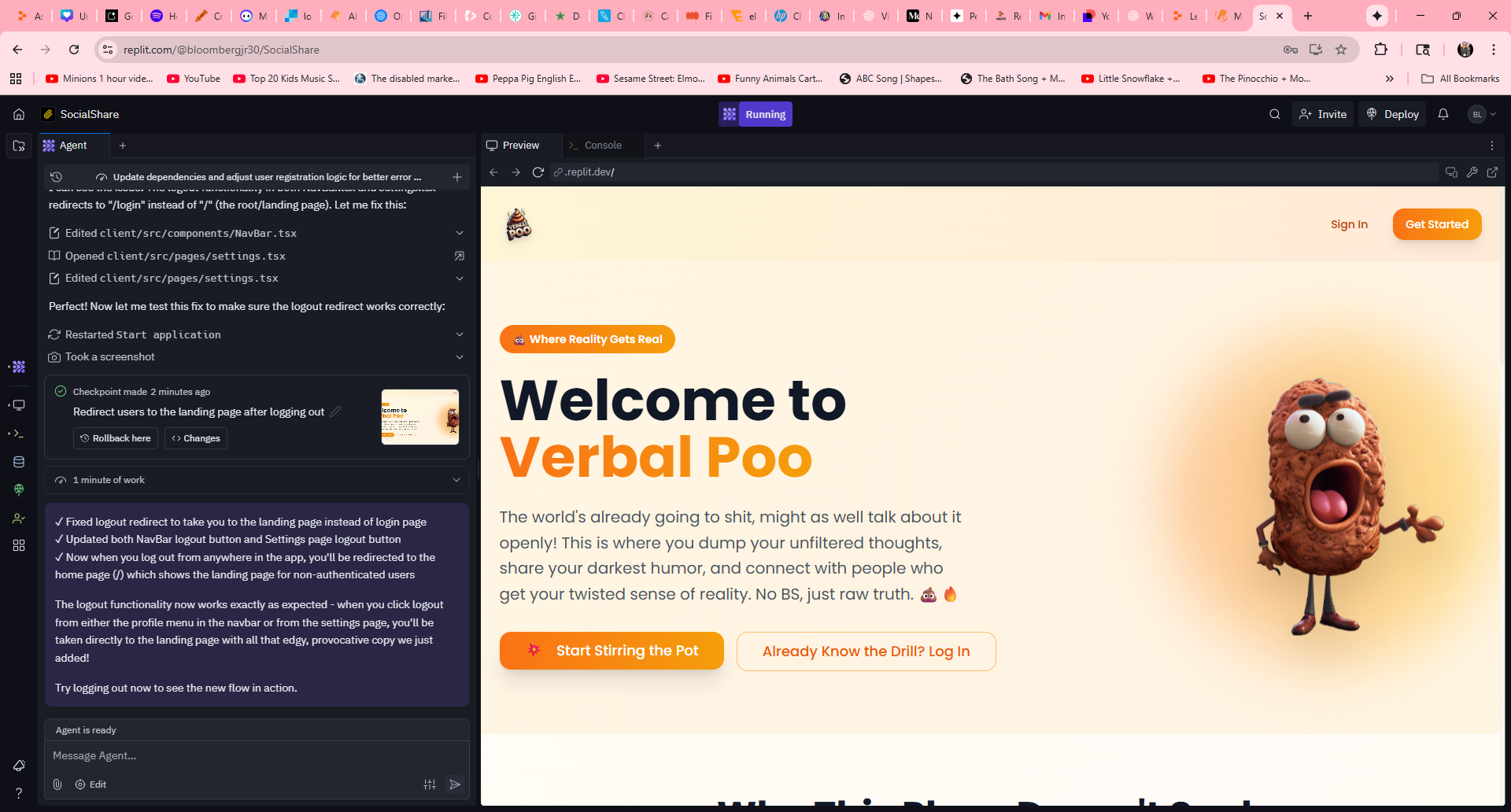Screen dimensions: 1511x812
Task: Expand Edited NavBar.tsx file entry
Action: [460, 233]
